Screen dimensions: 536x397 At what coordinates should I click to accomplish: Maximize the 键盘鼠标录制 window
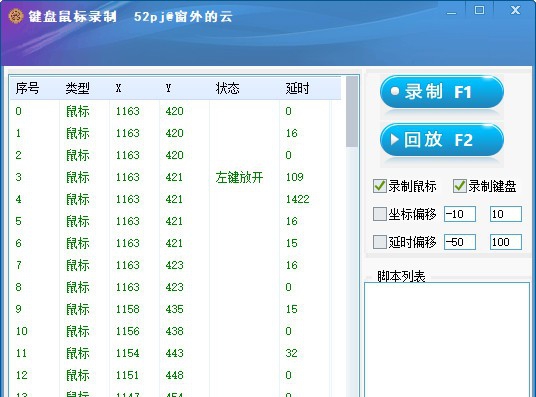[479, 10]
